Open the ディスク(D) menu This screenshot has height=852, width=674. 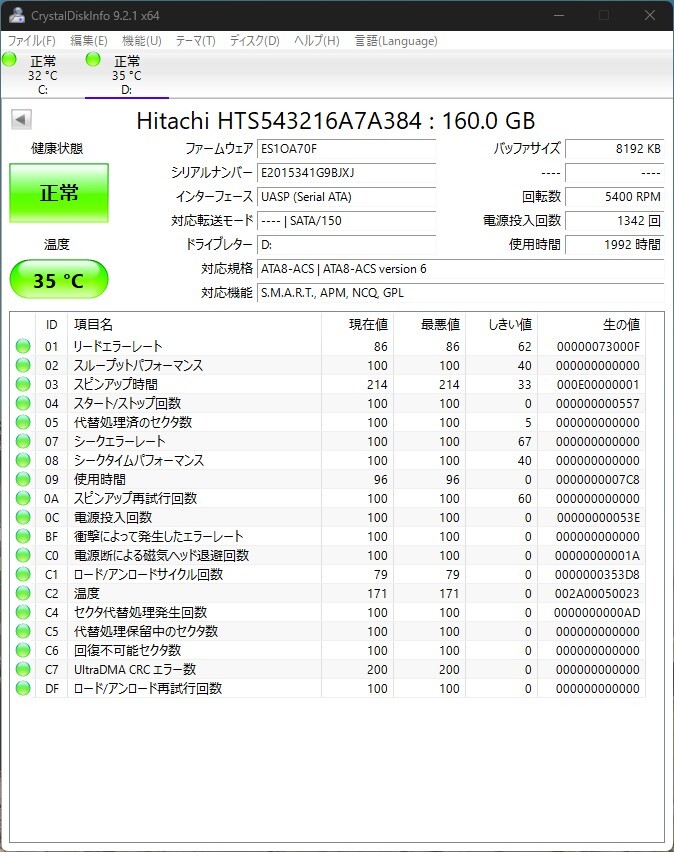(x=254, y=41)
